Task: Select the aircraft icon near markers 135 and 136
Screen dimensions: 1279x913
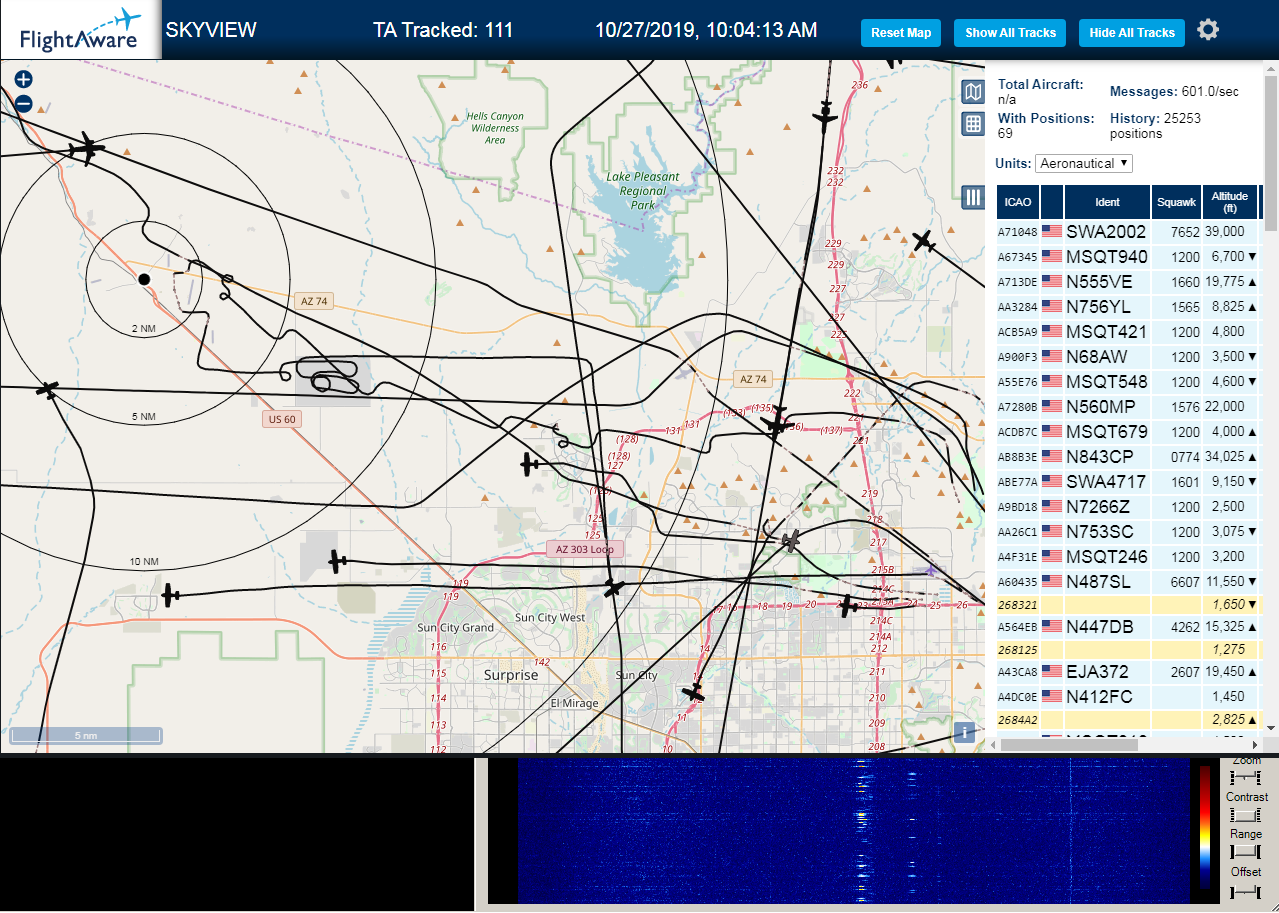Action: click(776, 424)
